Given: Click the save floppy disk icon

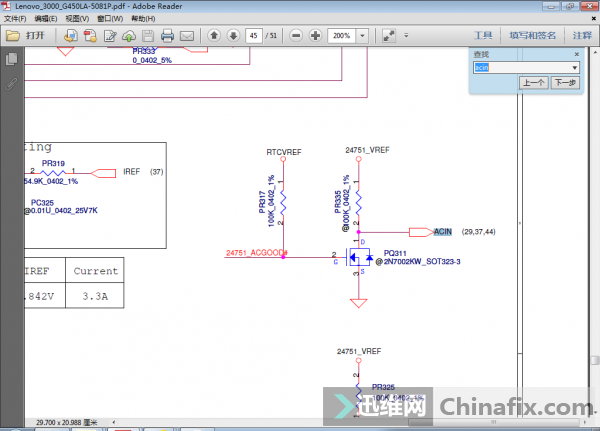Looking at the screenshot, I should [x=148, y=36].
